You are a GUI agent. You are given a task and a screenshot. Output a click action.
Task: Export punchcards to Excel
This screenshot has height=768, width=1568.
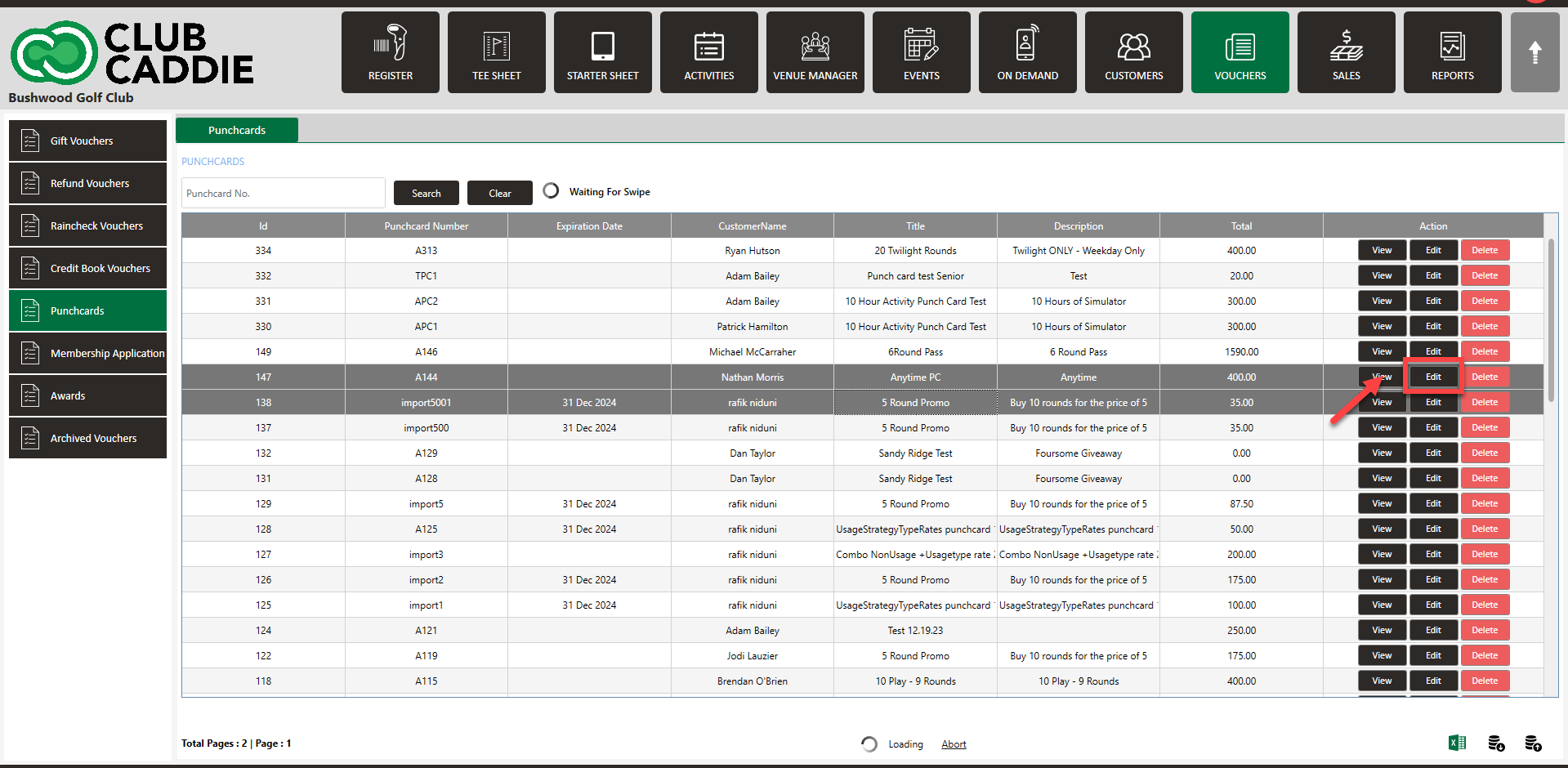1457,743
